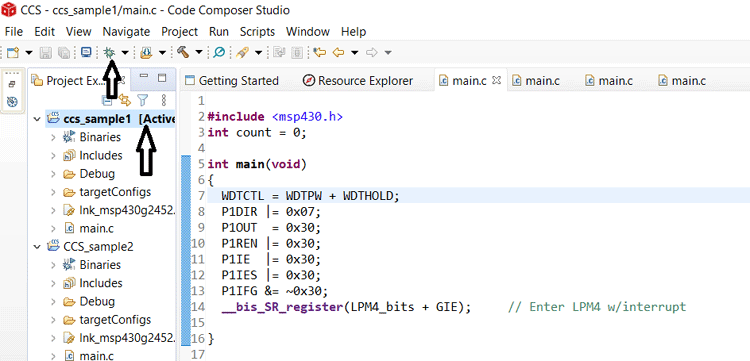Open the Project menu
Image resolution: width=750 pixels, height=361 pixels.
coord(179,32)
